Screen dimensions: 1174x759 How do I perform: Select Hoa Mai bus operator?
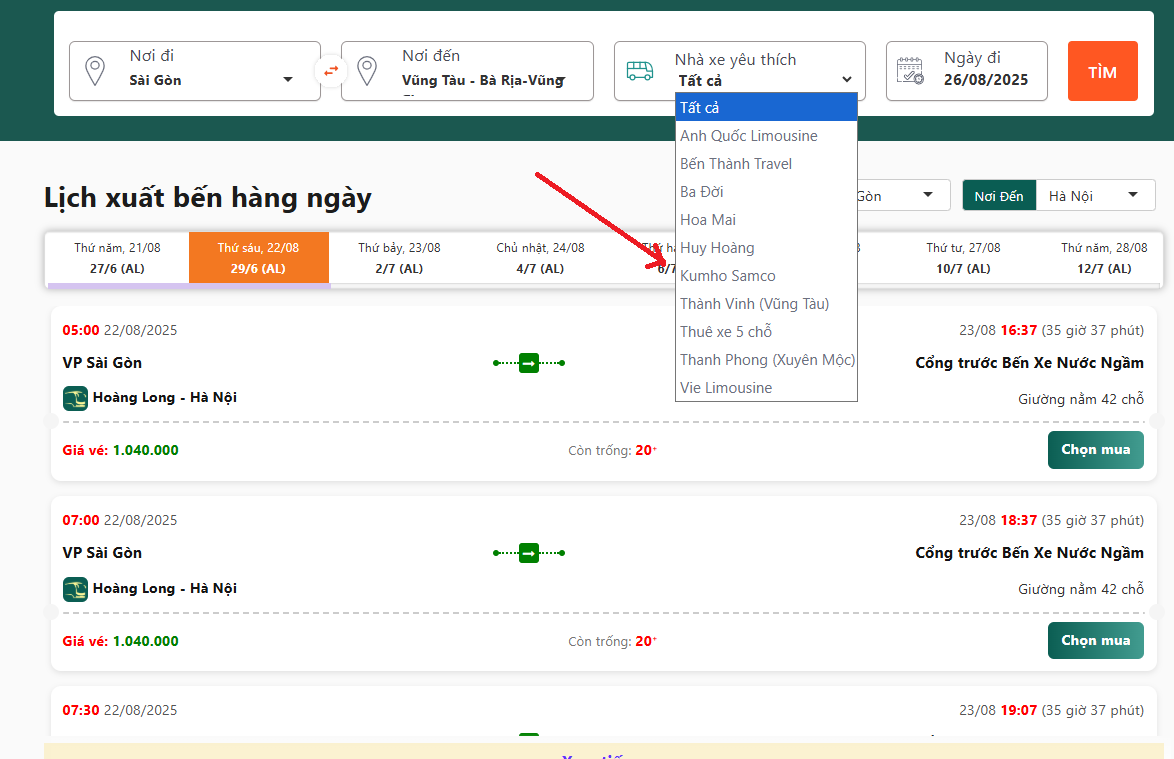tap(766, 220)
